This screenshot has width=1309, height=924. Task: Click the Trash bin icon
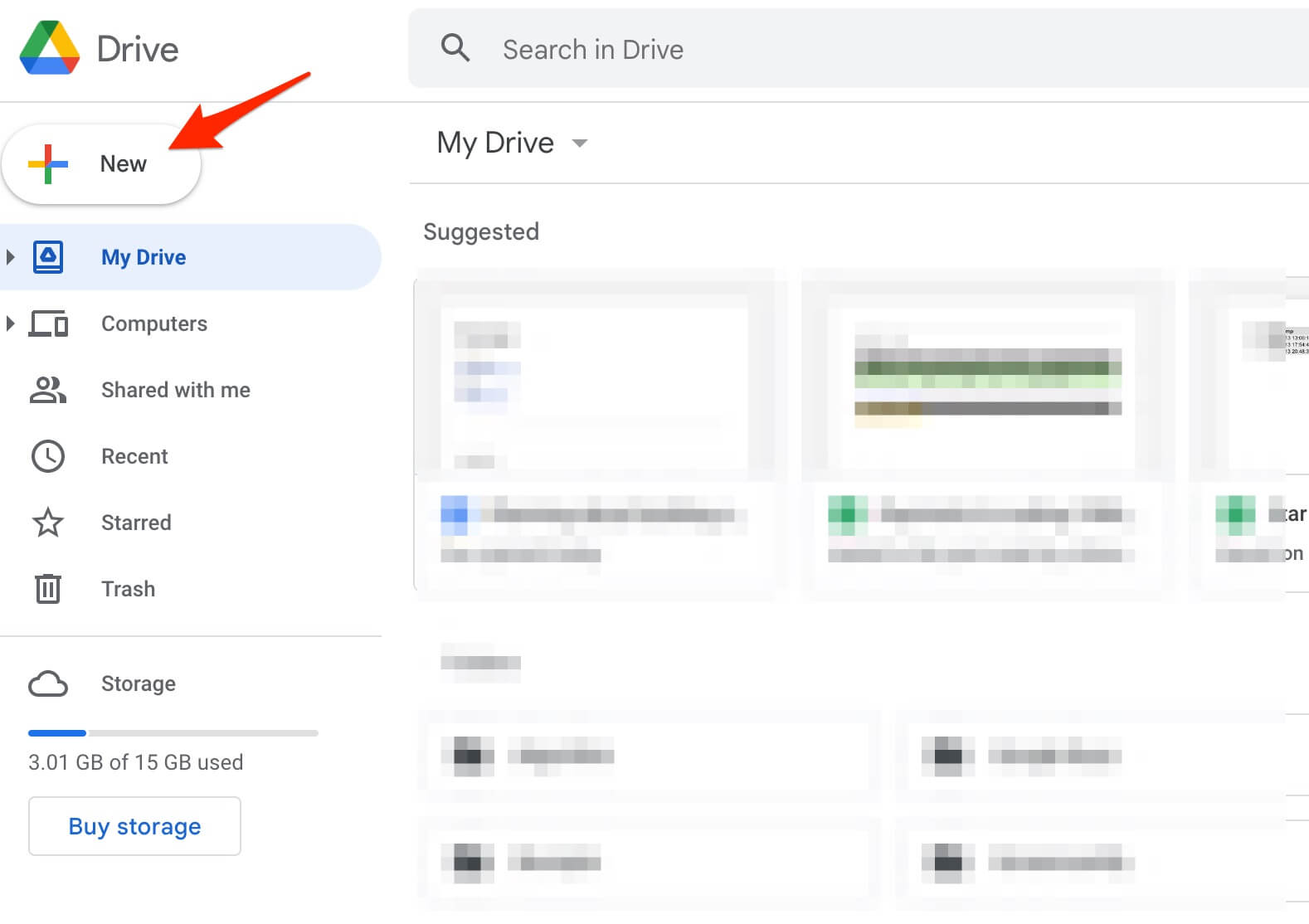tap(48, 589)
